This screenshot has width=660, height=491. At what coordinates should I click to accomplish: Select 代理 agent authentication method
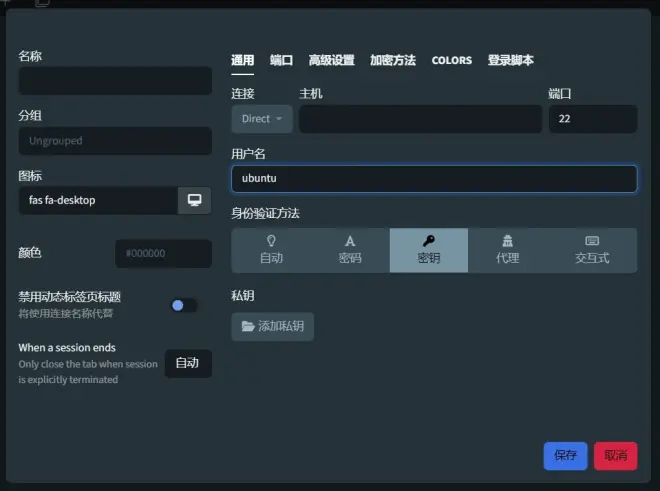click(x=507, y=250)
